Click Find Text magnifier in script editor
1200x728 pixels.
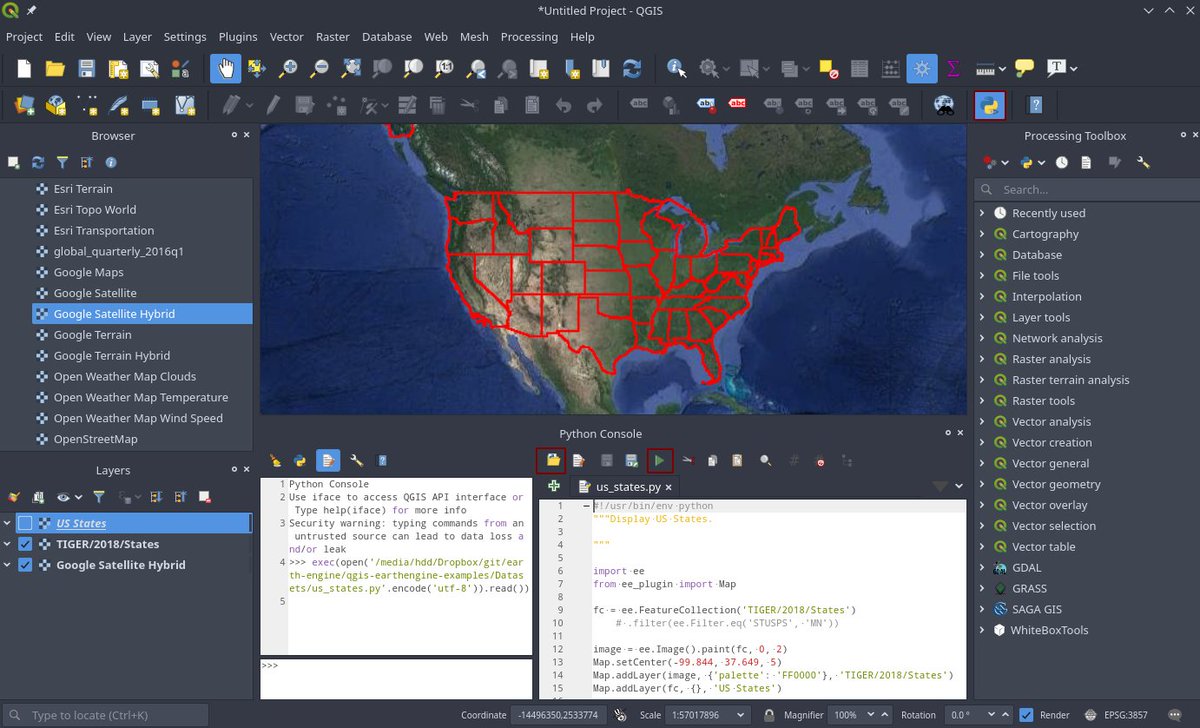(x=766, y=461)
